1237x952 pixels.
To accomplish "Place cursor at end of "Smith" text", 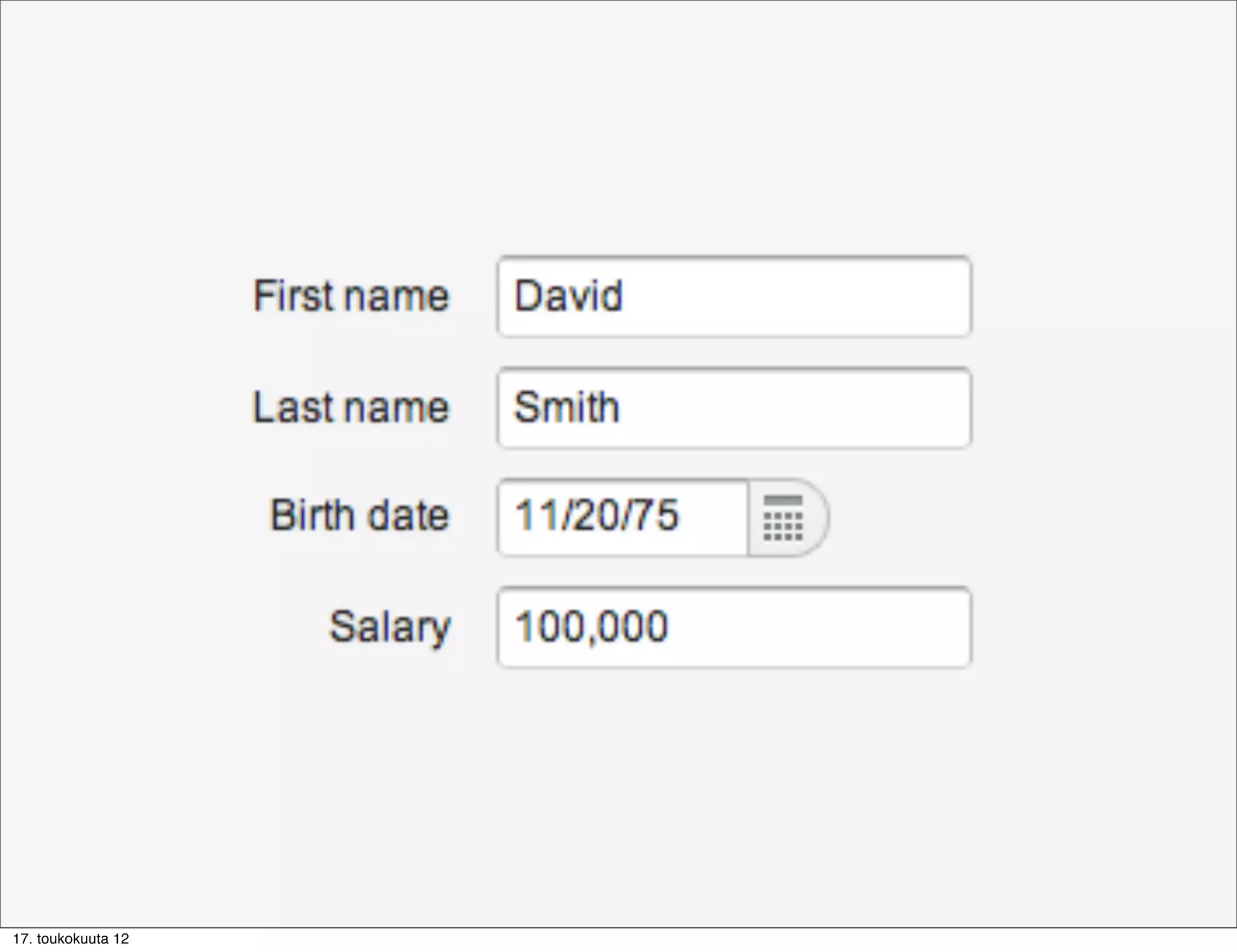I will point(622,407).
